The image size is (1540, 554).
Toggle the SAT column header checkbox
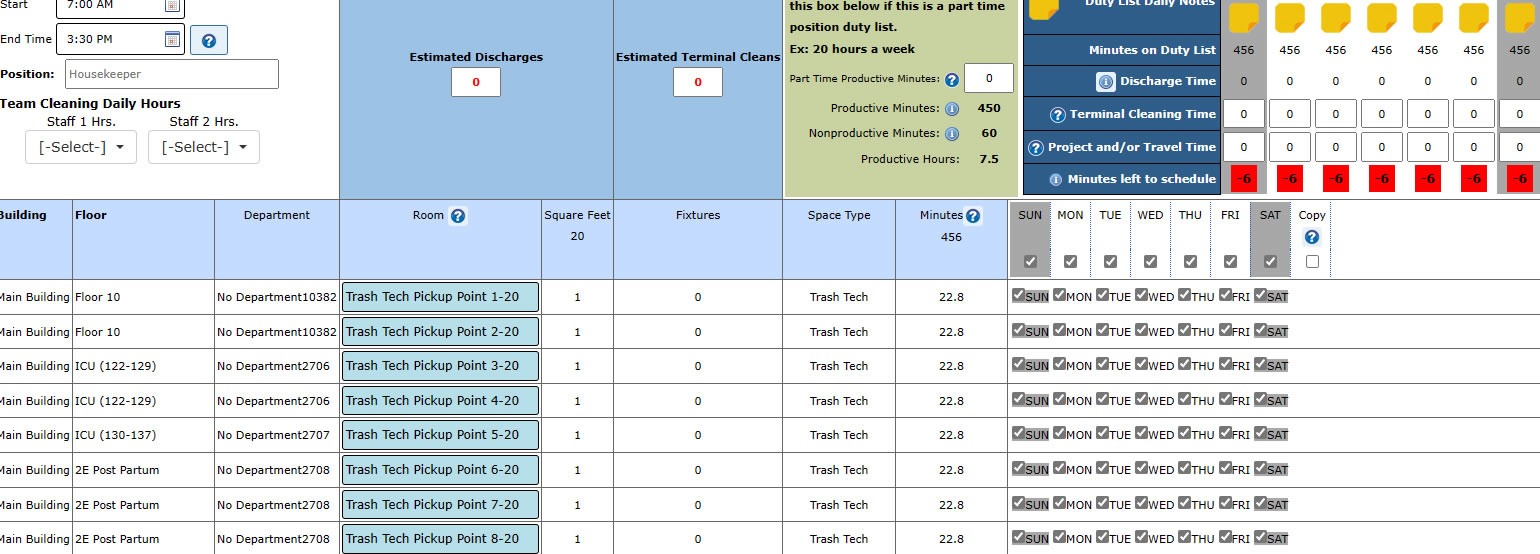pyautogui.click(x=1270, y=262)
